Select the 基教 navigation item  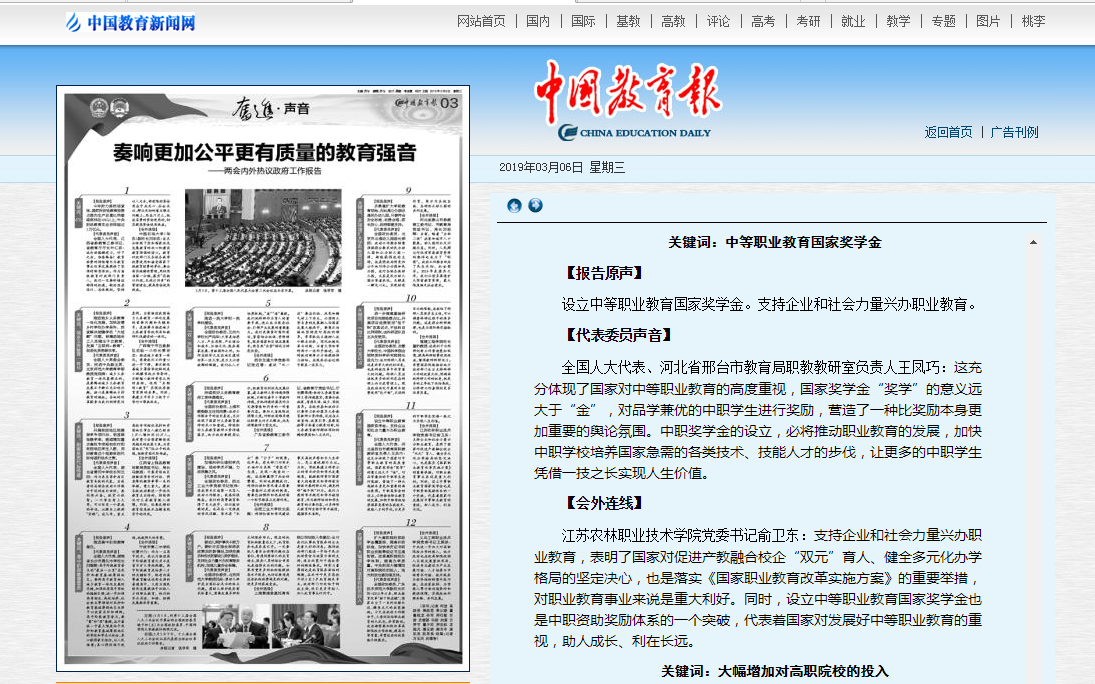pyautogui.click(x=628, y=21)
